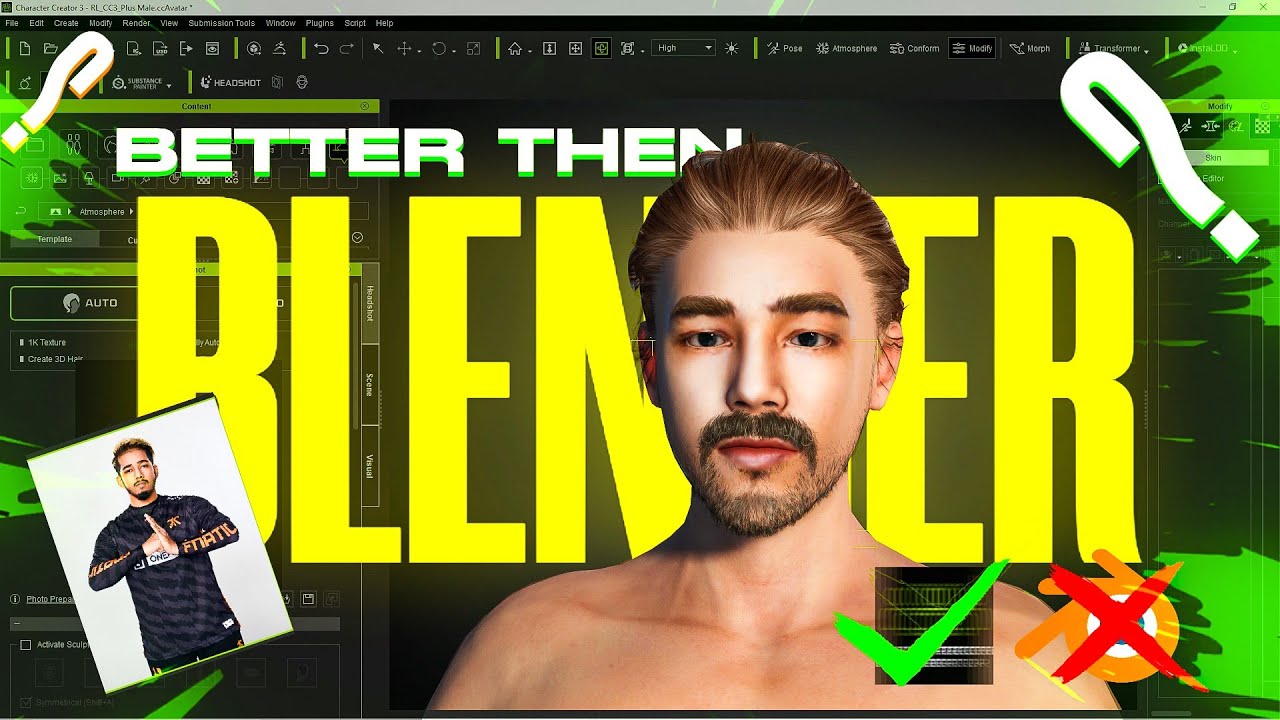This screenshot has height=720, width=1280.
Task: Redo the last action
Action: (347, 48)
